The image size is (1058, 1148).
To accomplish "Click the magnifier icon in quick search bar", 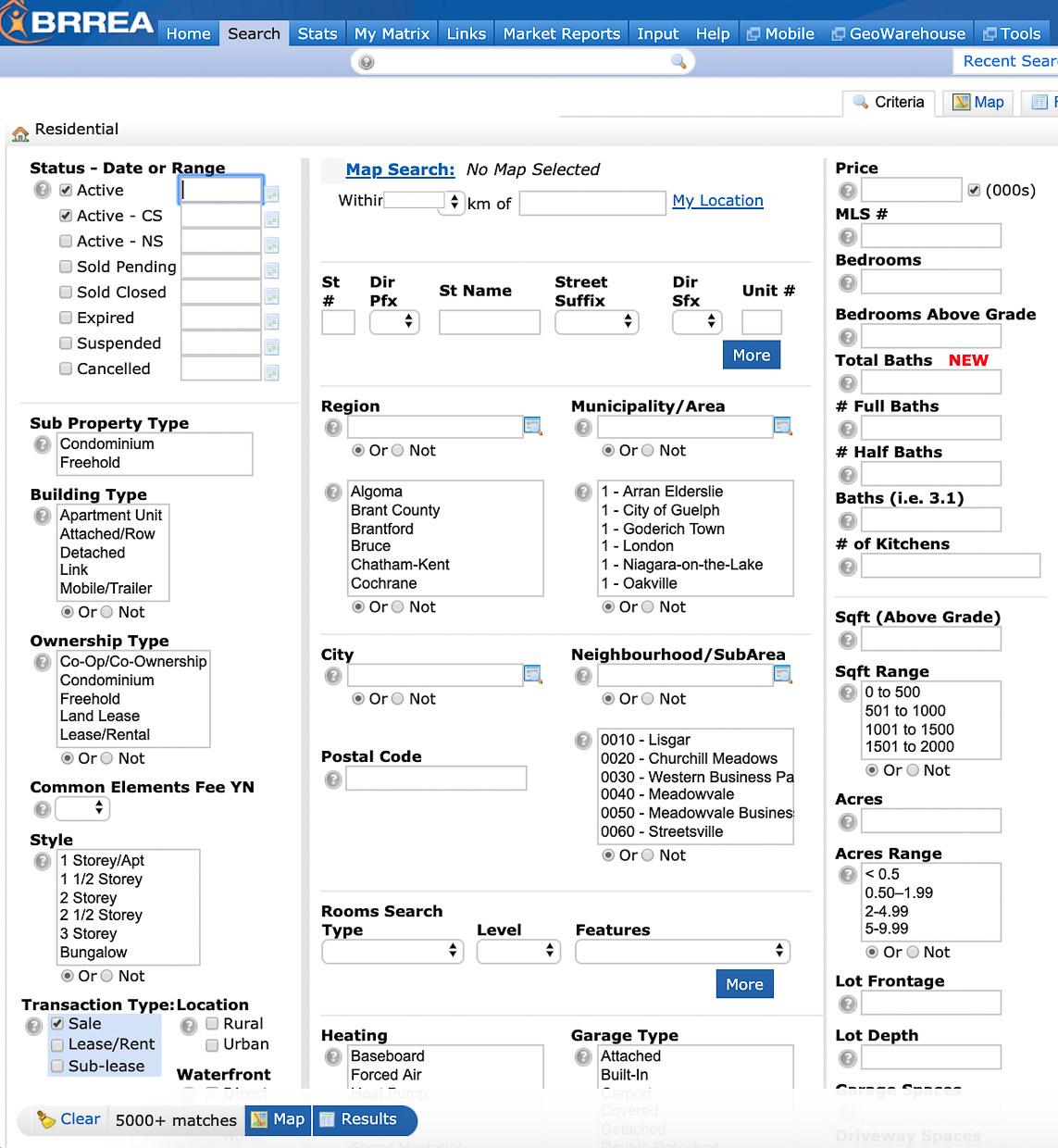I will click(678, 61).
